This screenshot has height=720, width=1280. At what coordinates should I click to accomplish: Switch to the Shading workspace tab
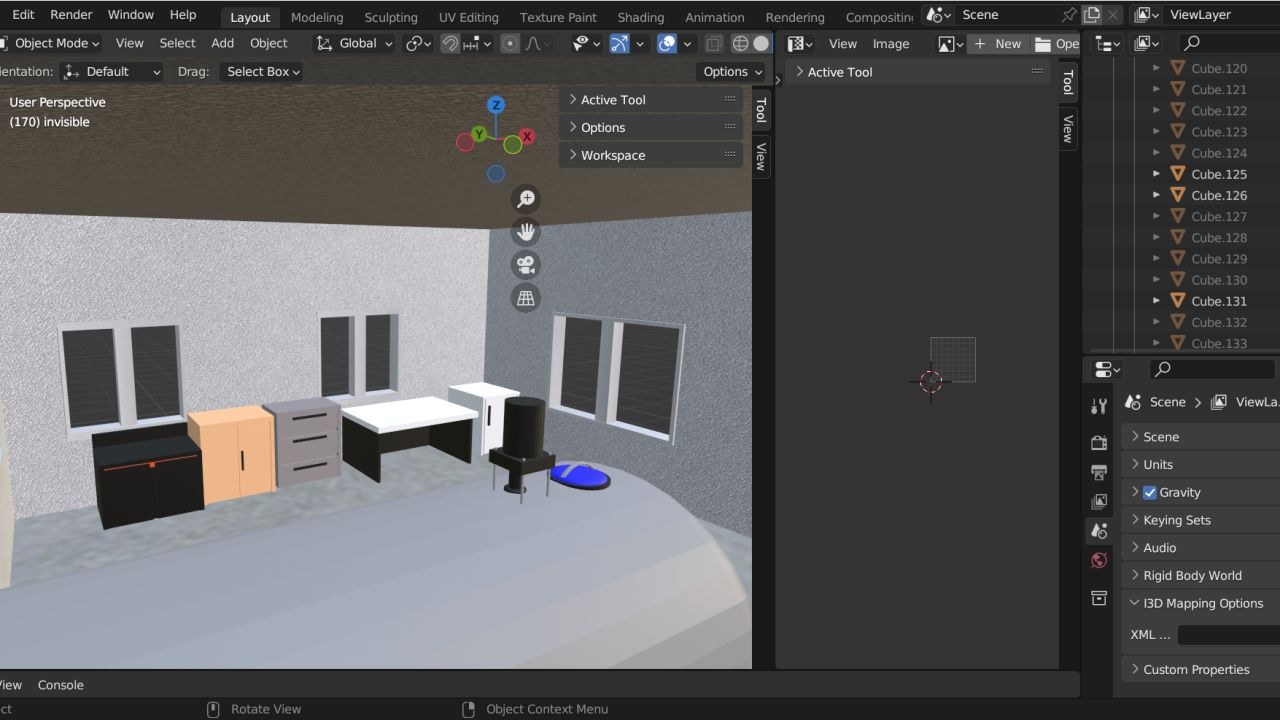coord(640,17)
